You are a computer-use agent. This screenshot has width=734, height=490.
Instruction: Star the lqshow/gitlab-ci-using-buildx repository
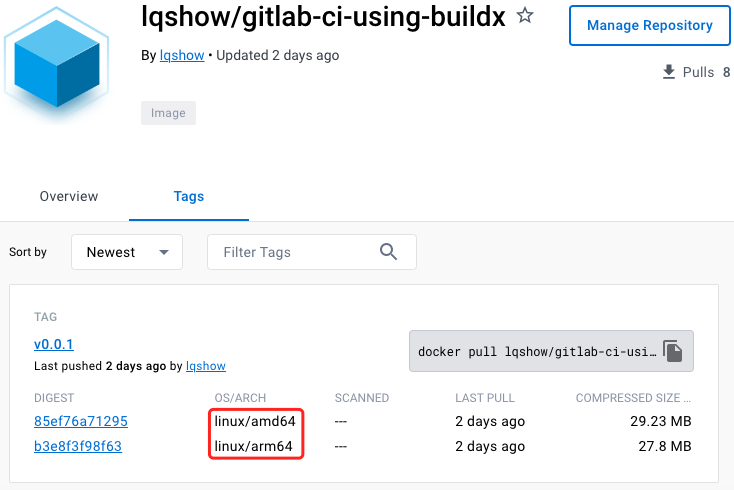tap(525, 16)
